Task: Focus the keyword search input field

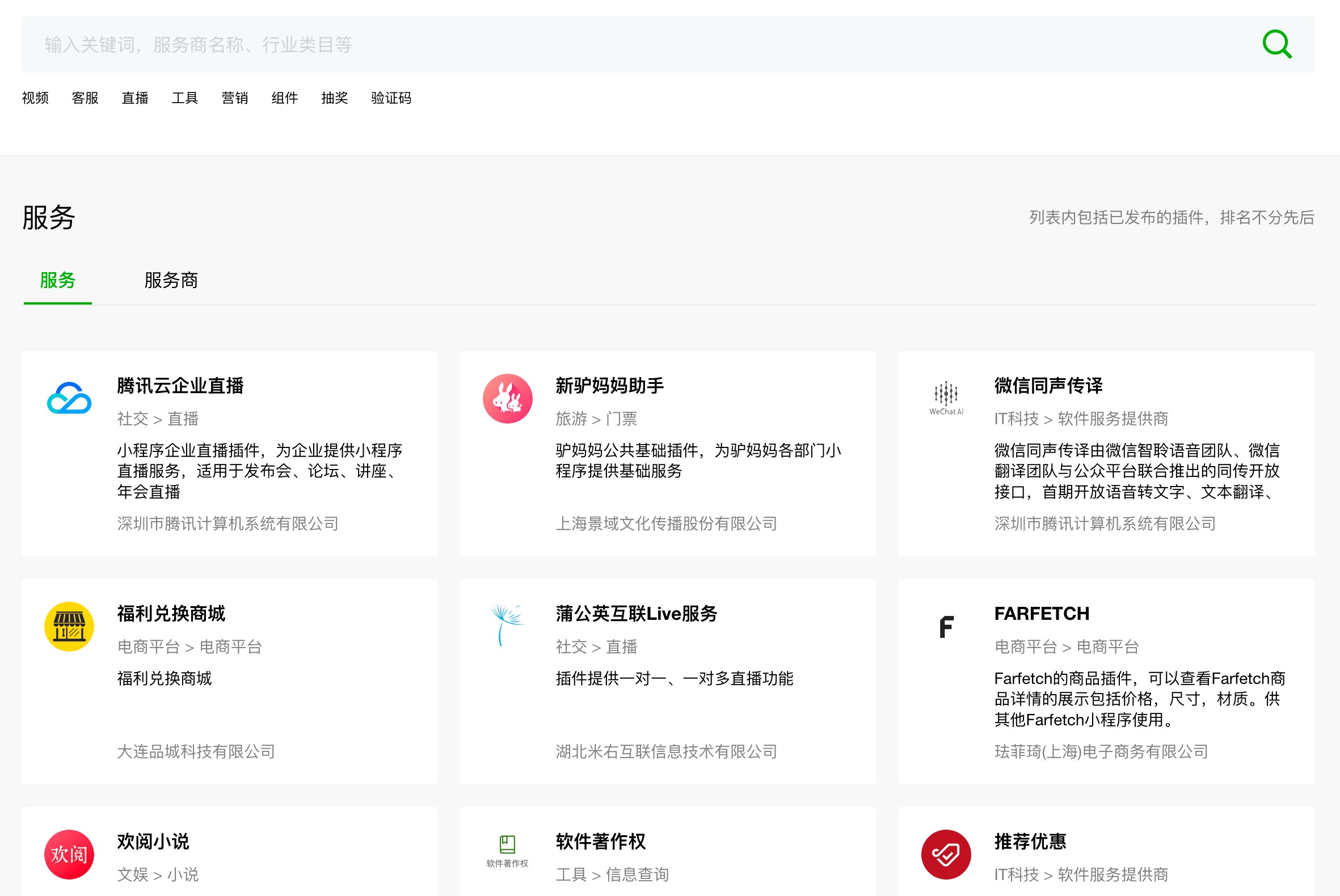Action: [x=629, y=45]
